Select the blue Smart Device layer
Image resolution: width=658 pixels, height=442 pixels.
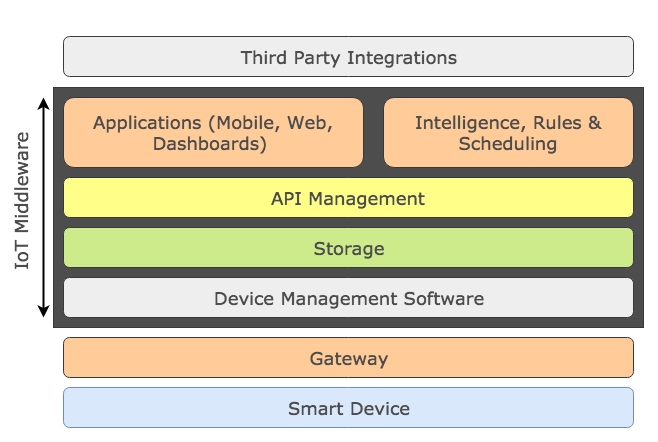point(348,408)
